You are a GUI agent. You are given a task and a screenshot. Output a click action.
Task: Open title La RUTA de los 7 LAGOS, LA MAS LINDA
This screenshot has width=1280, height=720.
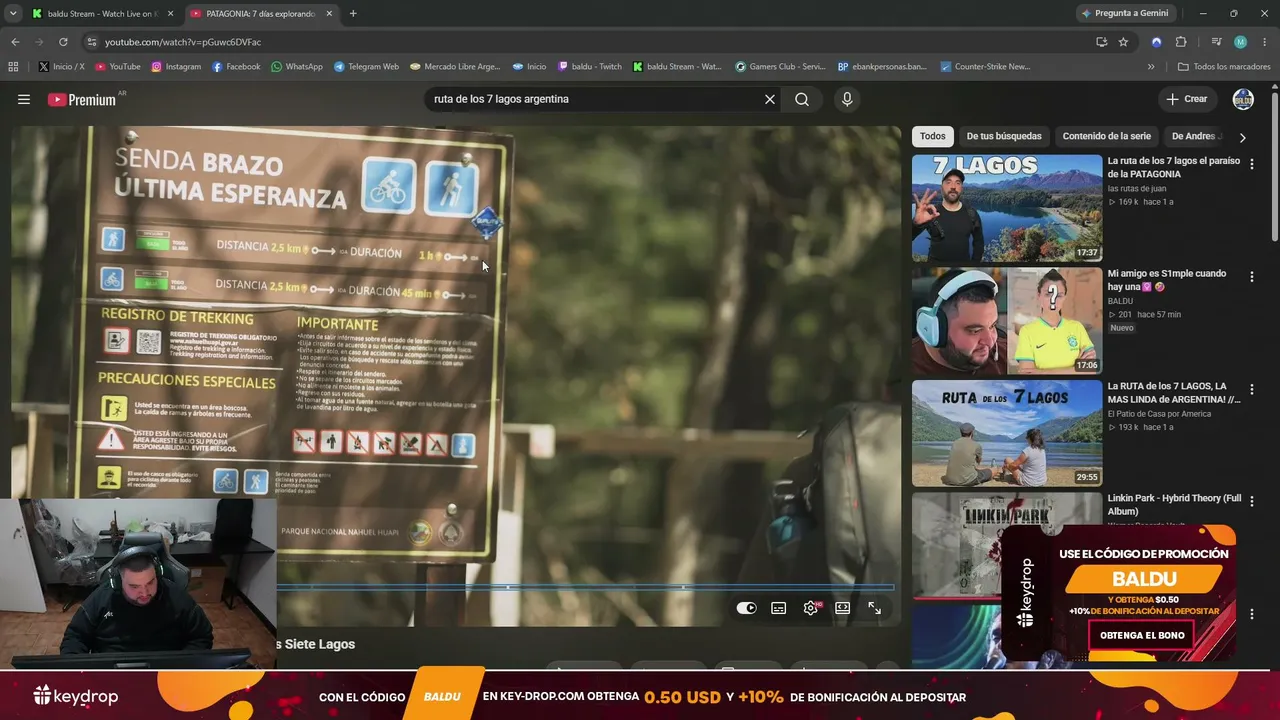pos(1174,392)
